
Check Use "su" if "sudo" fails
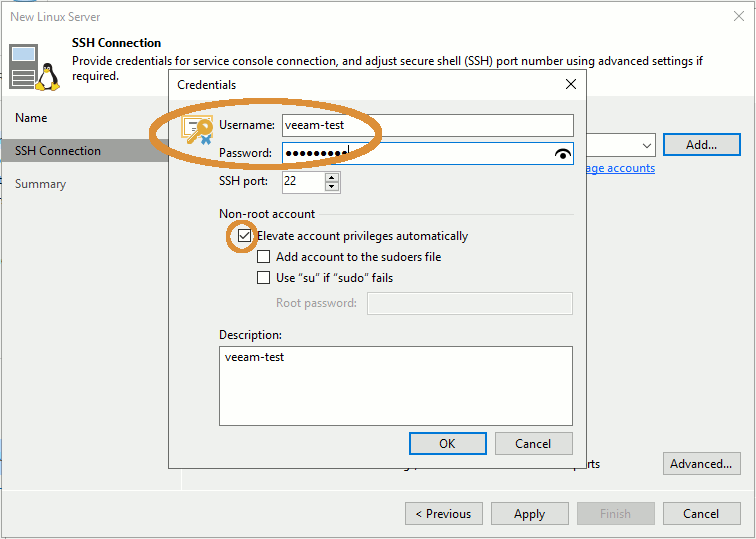(x=264, y=278)
